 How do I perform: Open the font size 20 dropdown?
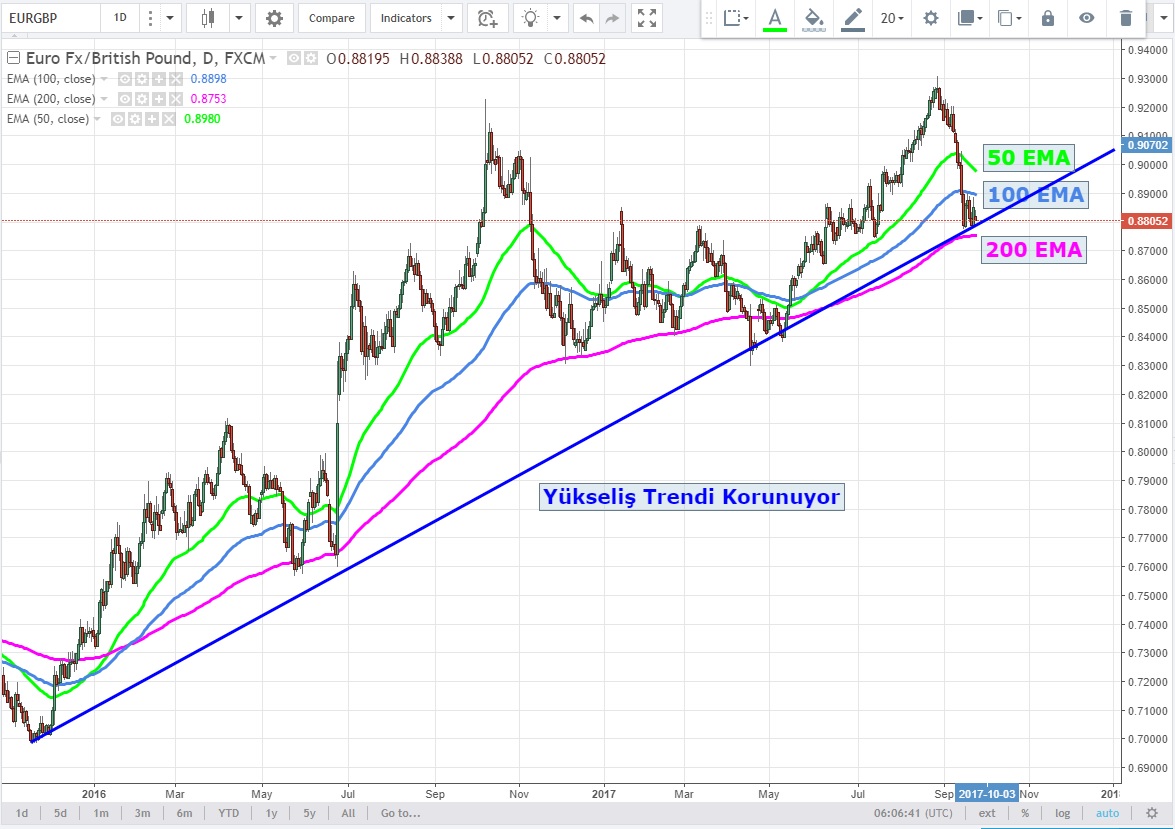tap(892, 18)
